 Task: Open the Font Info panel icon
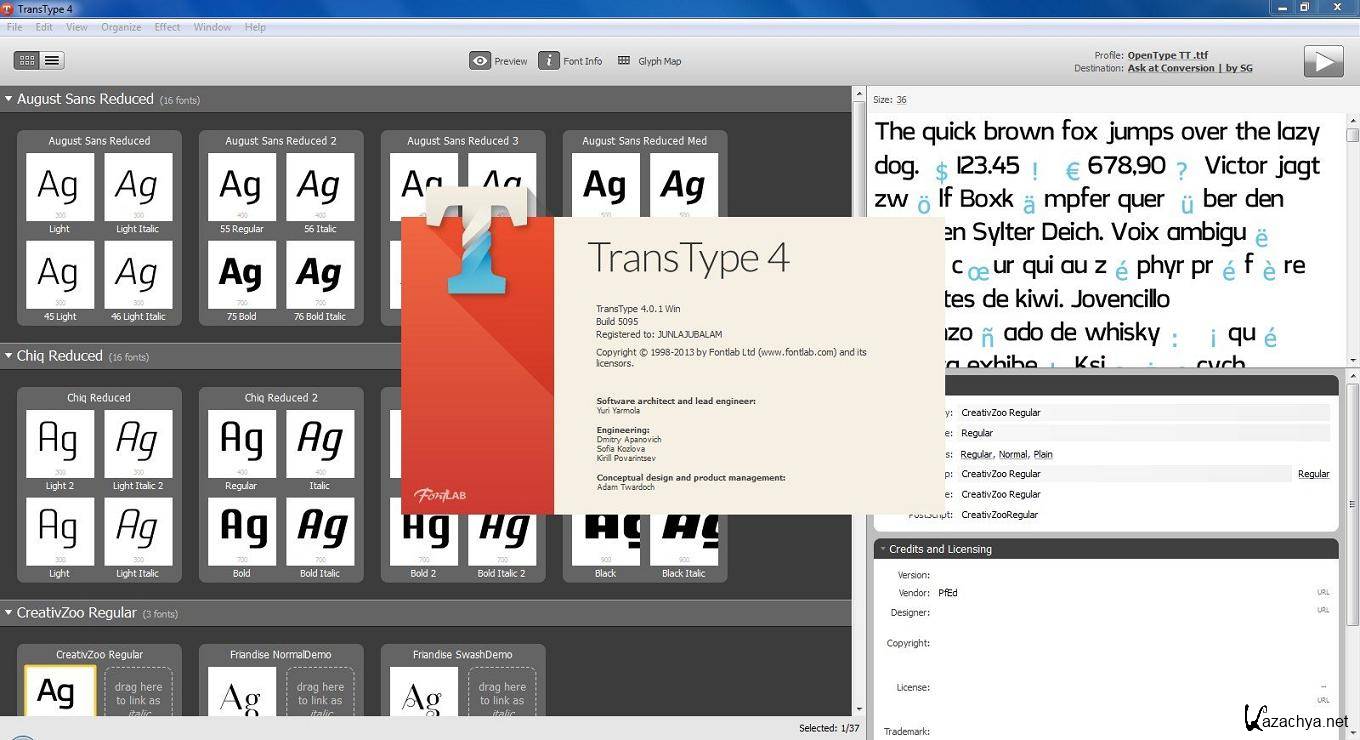click(x=549, y=61)
